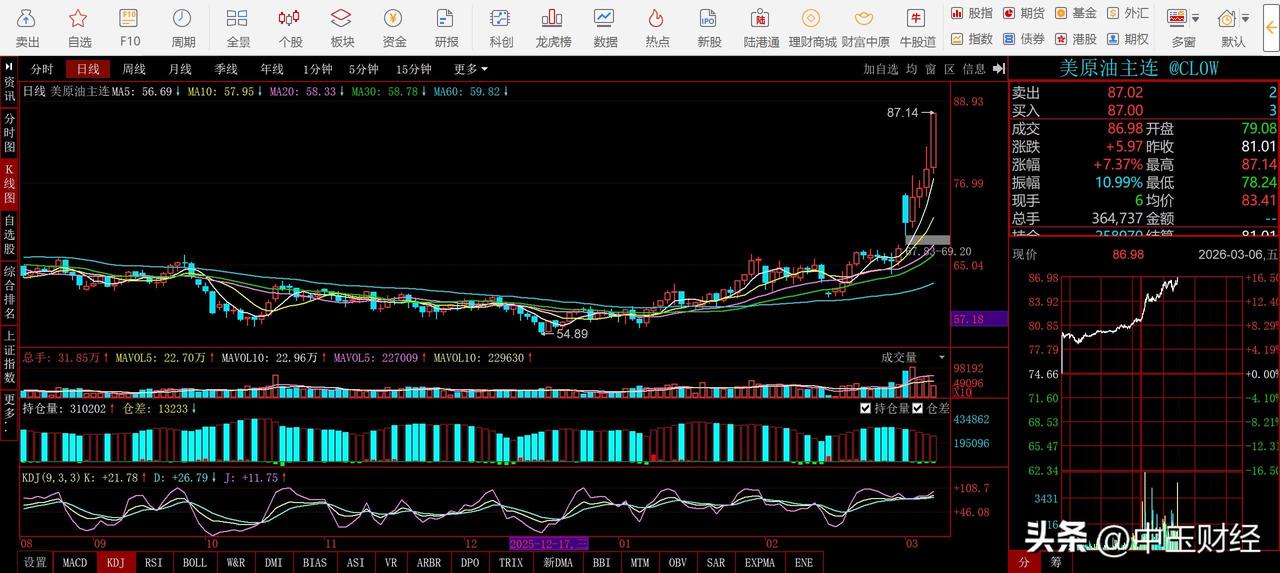Click the 2025-12-17 date marker

pos(548,543)
